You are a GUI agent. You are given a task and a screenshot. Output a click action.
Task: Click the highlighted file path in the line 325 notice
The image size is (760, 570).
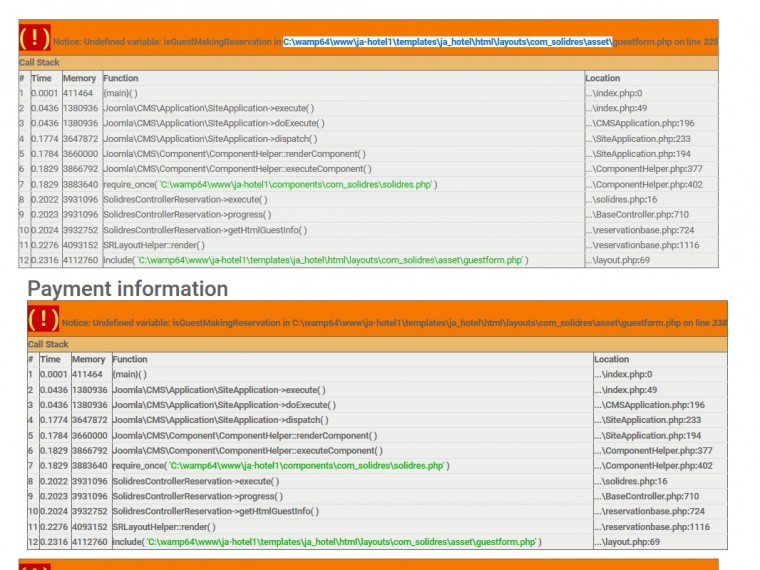point(448,42)
